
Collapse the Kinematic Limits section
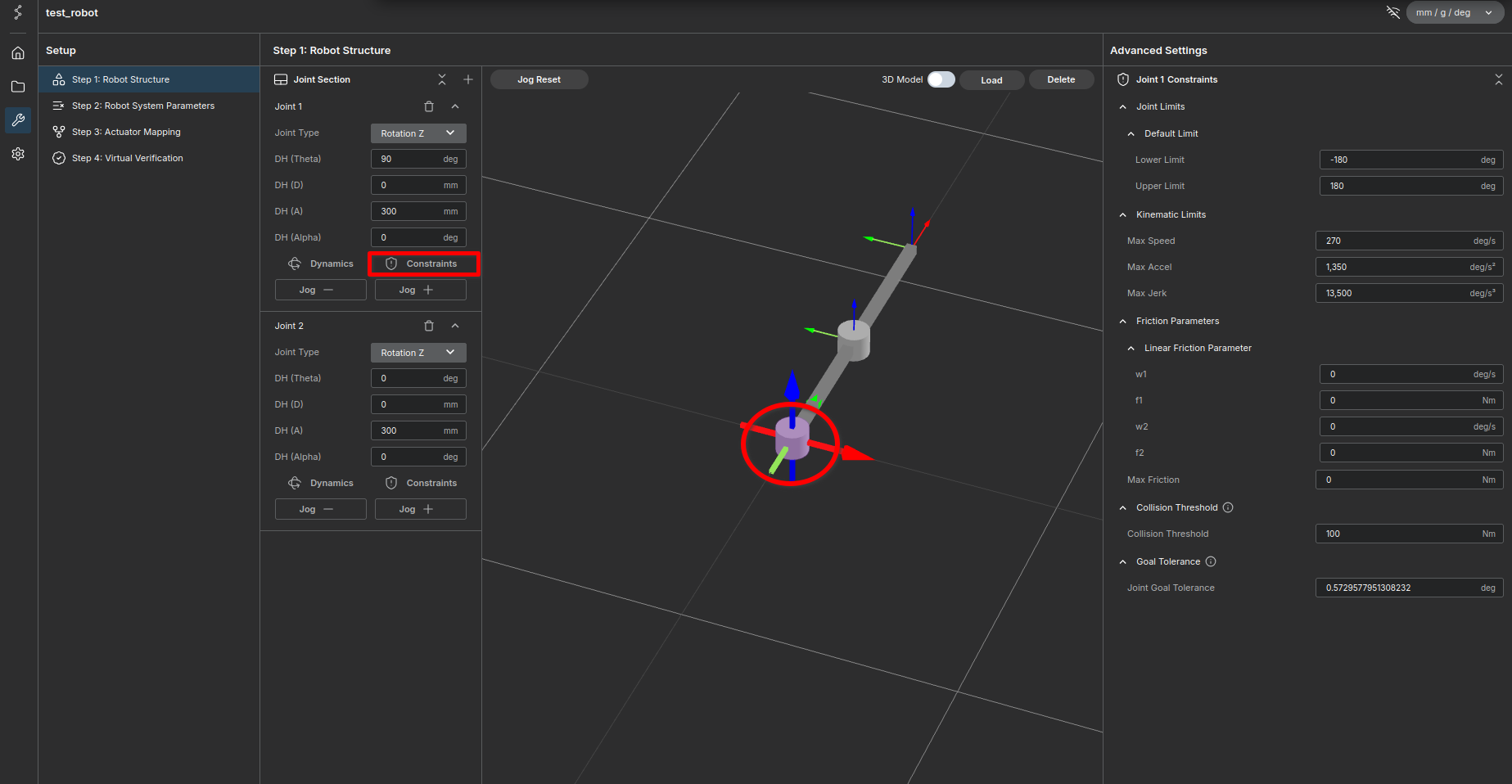tap(1123, 214)
